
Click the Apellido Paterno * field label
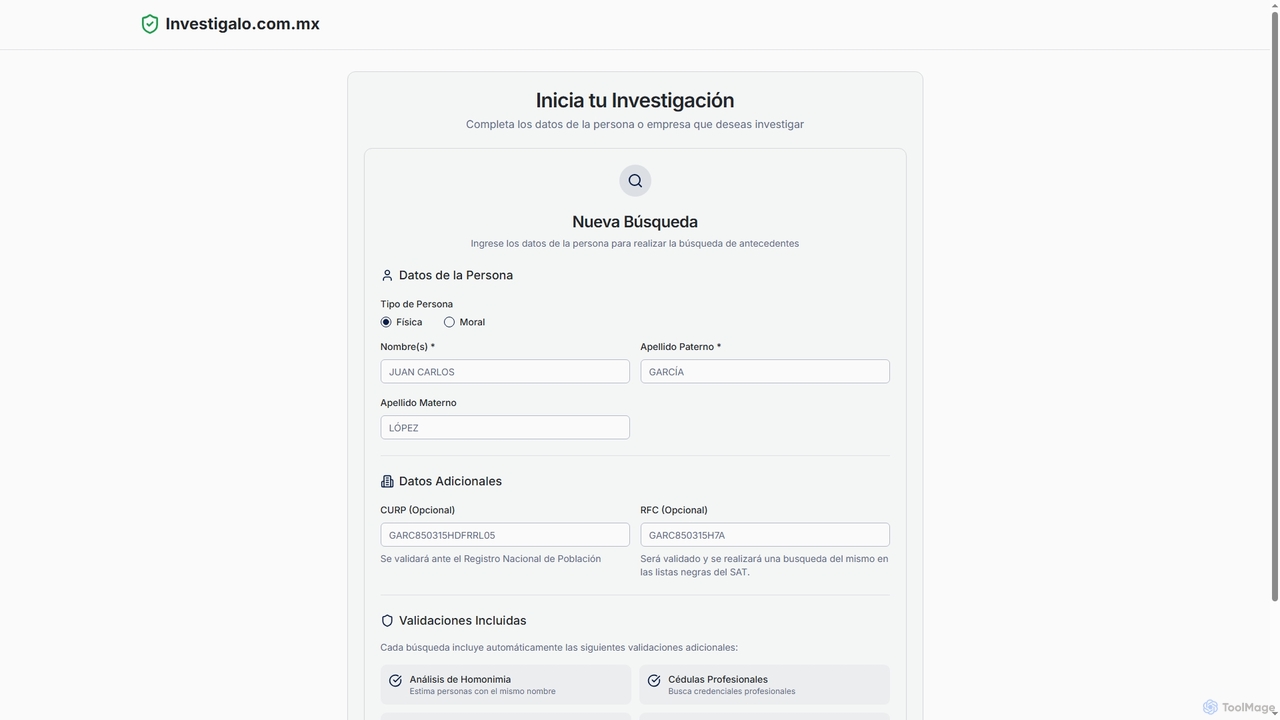click(680, 347)
